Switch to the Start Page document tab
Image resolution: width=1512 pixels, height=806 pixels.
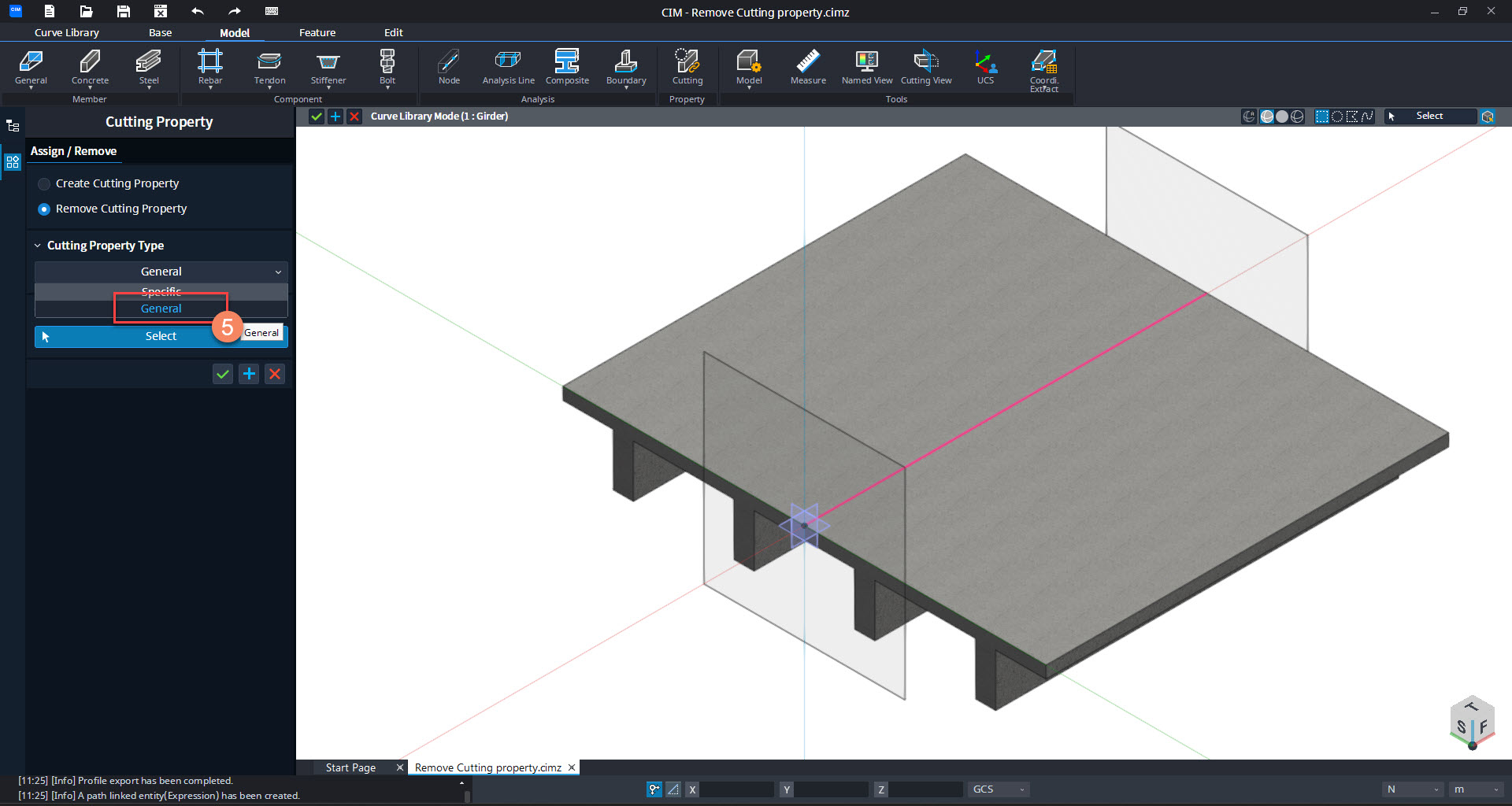coord(350,767)
